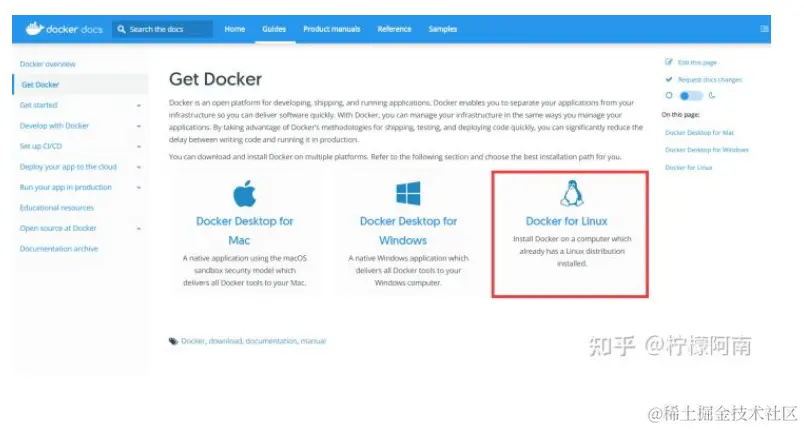
Task: Click the Request docs changes checkmark icon
Action: (669, 79)
